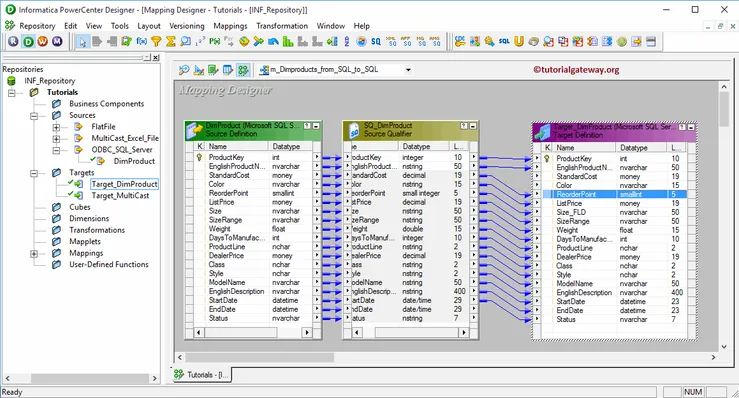Open the Transformation menu
Screen dimensions: 739x398
(x=282, y=26)
